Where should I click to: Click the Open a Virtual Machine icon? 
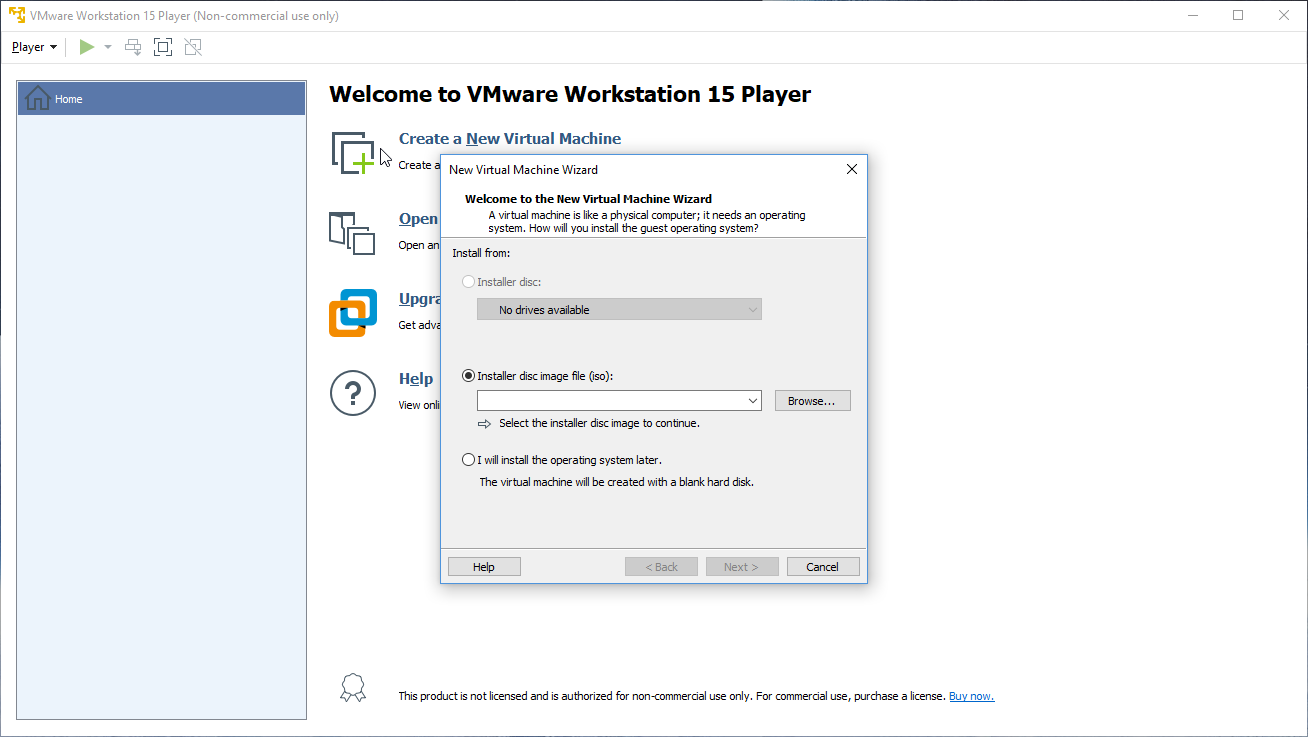pos(353,232)
